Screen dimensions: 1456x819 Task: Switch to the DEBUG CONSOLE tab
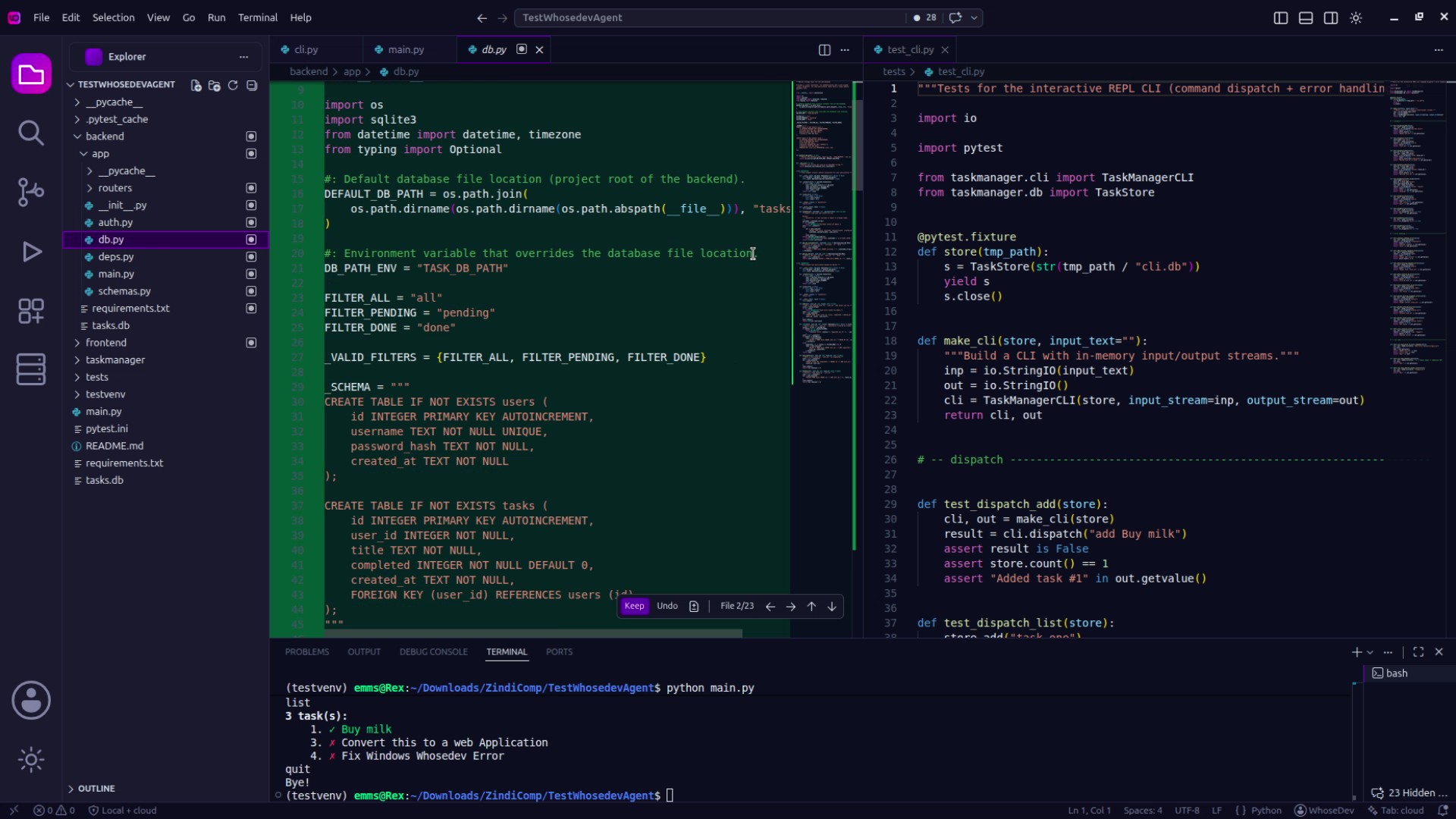point(434,652)
